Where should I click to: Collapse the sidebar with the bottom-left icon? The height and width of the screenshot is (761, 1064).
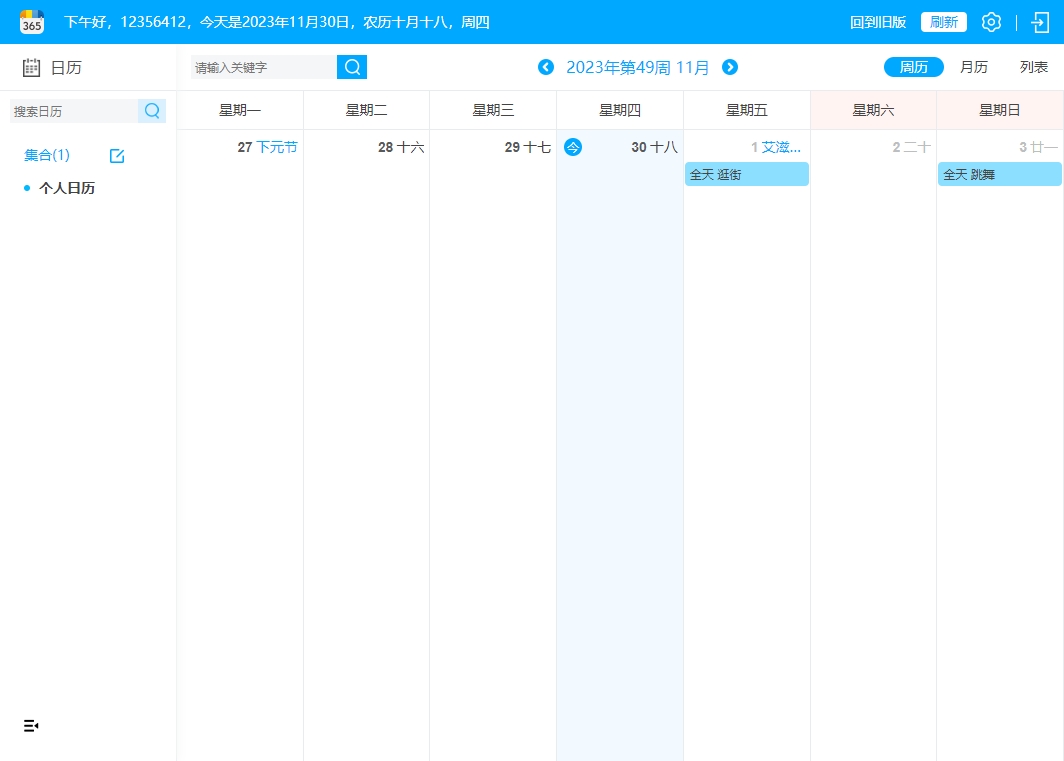(x=30, y=726)
